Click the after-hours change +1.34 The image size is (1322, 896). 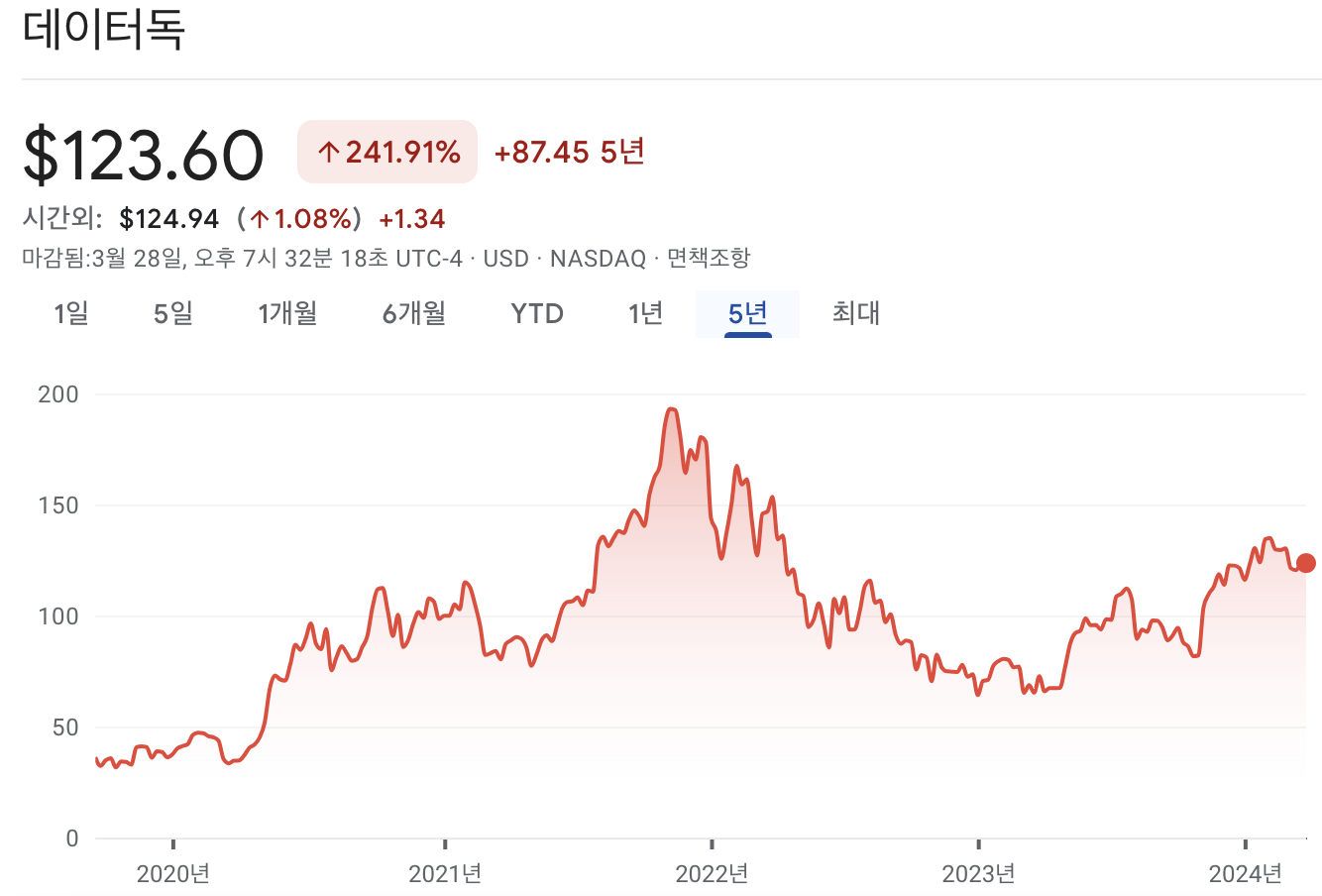[412, 218]
